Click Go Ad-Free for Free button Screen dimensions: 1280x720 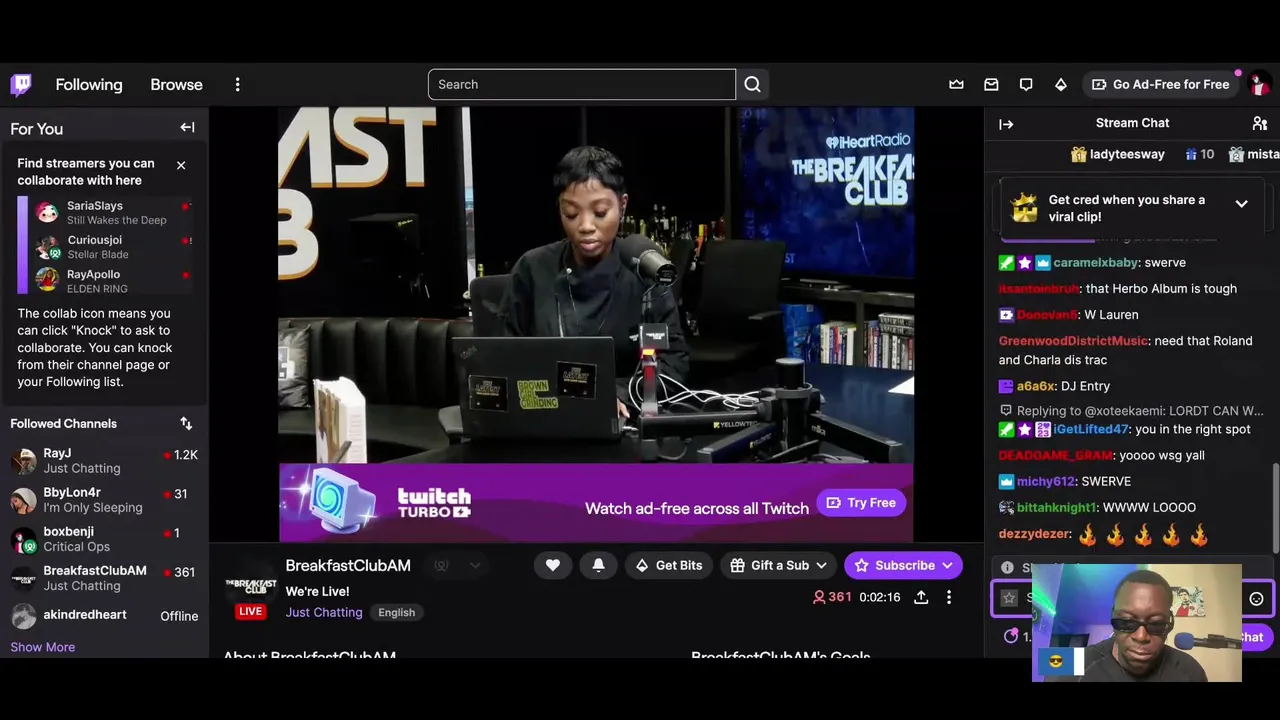[x=1160, y=84]
